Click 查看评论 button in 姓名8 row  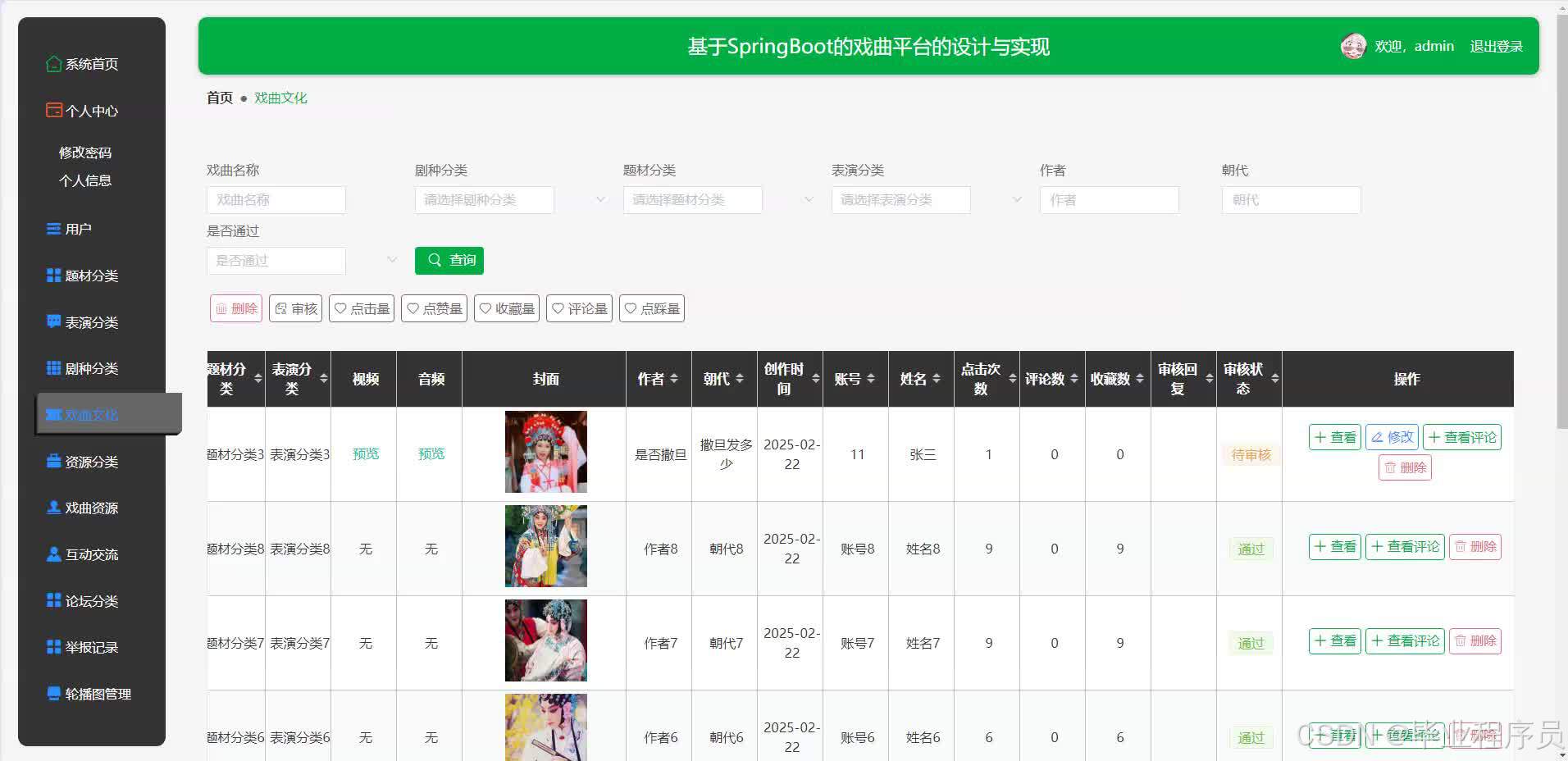(x=1405, y=547)
